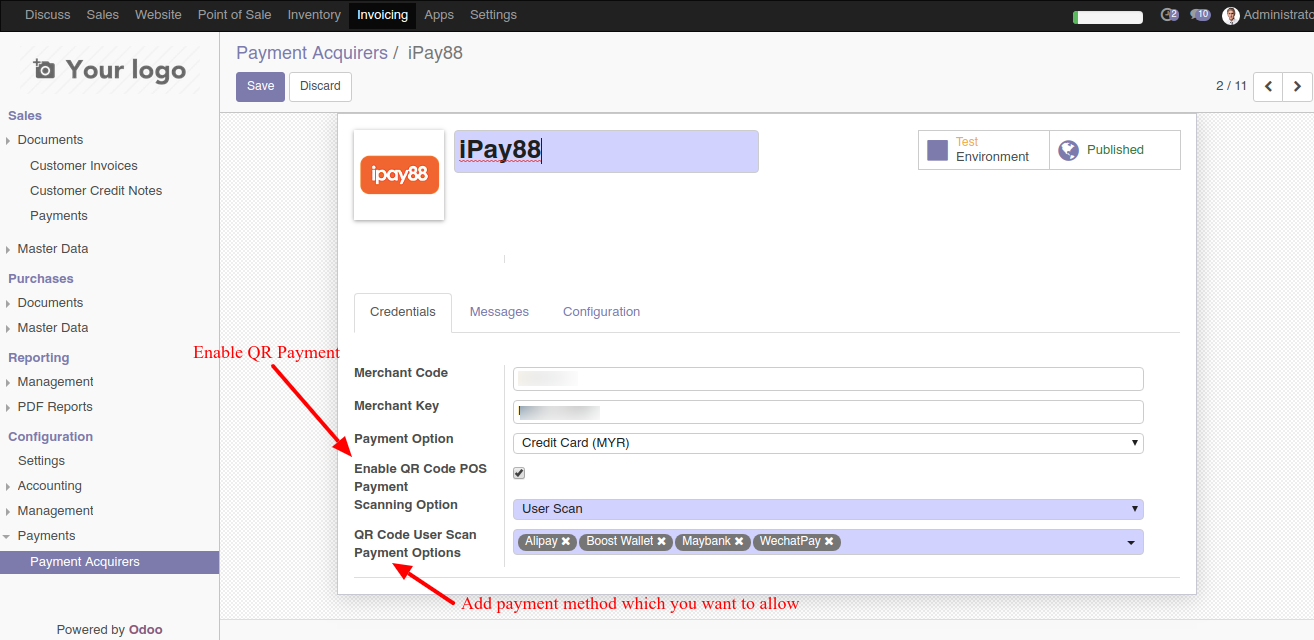Click the Test Environment square icon

[x=937, y=150]
